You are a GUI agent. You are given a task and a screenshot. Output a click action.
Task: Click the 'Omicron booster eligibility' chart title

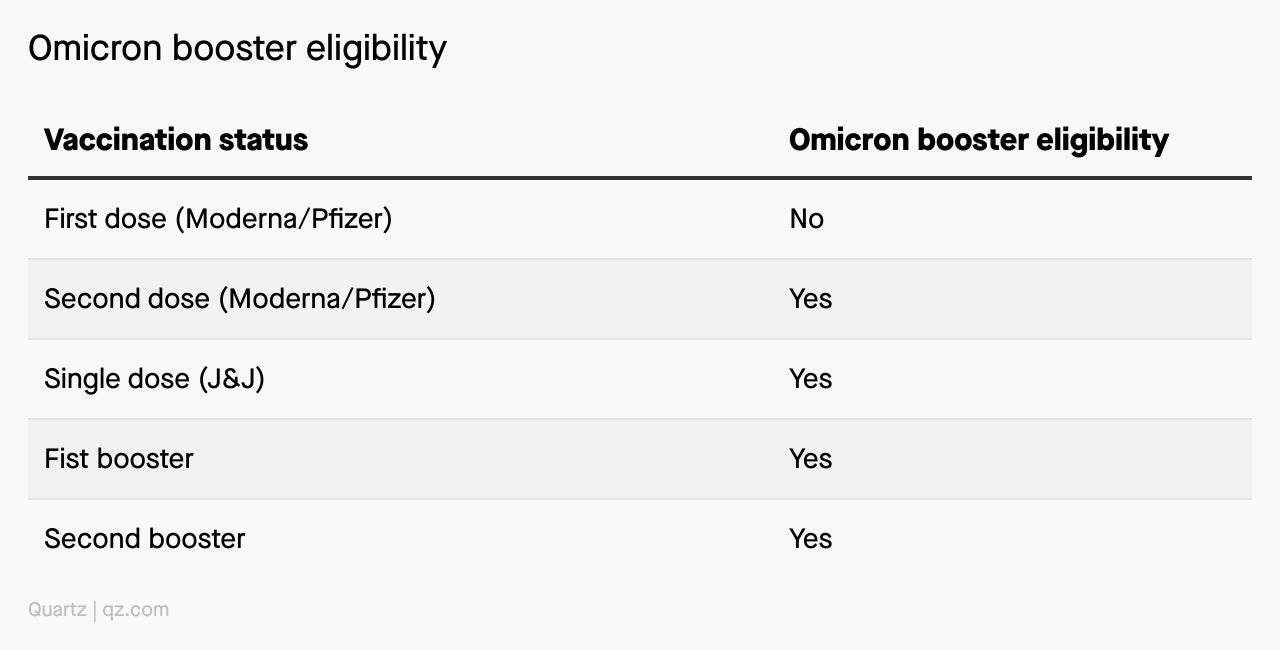click(x=237, y=48)
